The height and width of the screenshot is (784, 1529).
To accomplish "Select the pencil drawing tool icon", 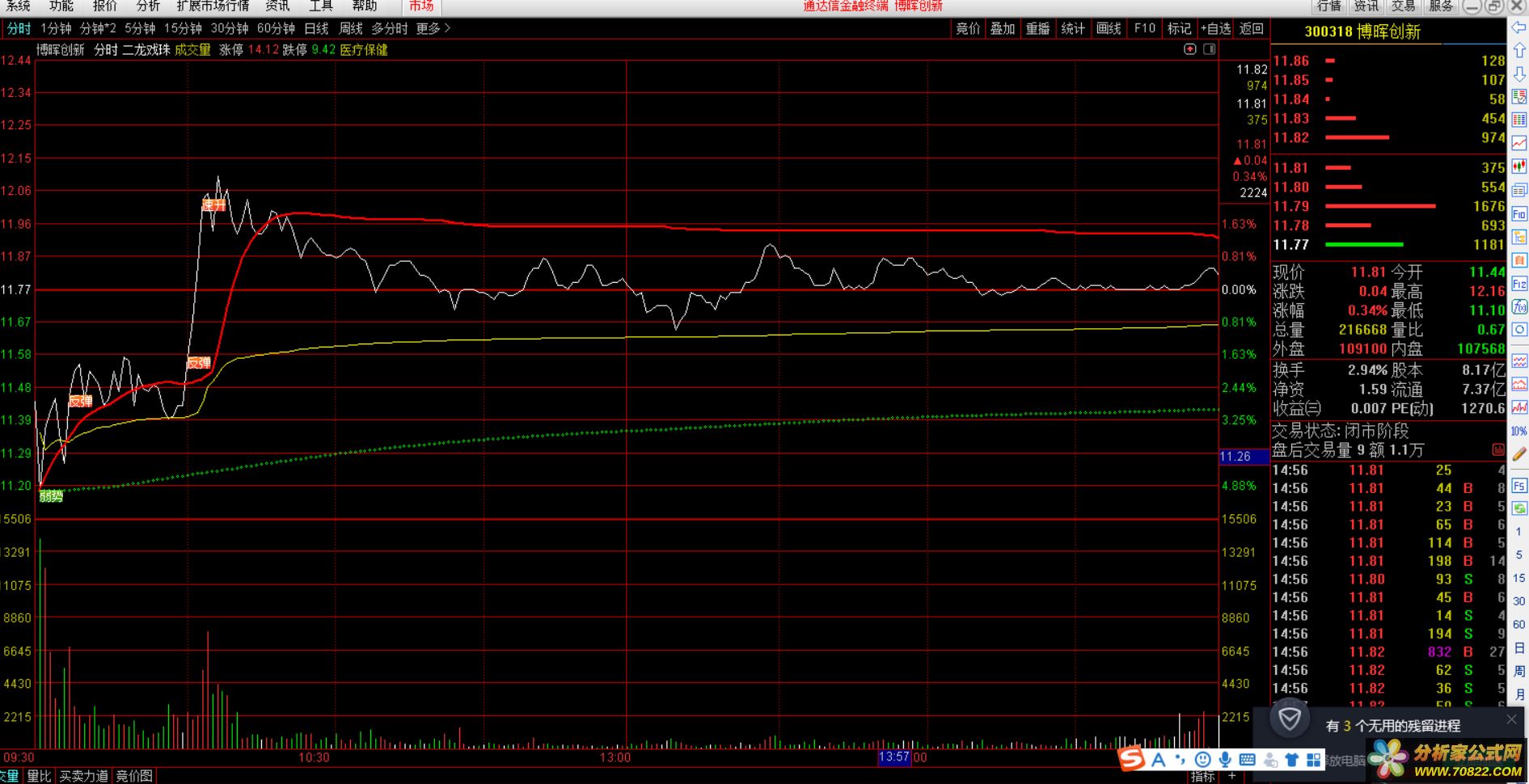I will click(1519, 454).
